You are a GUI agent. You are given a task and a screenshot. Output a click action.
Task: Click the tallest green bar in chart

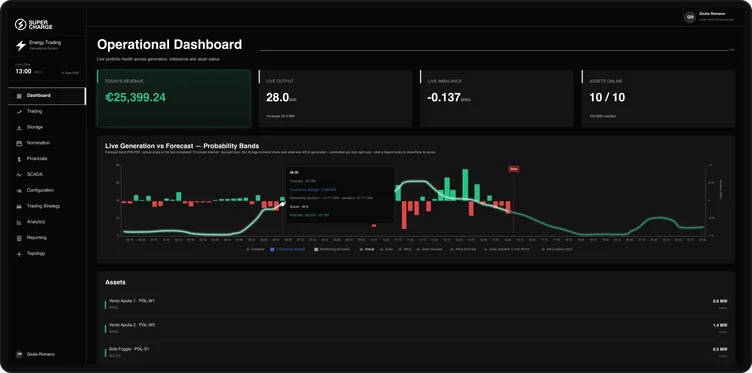tap(465, 185)
